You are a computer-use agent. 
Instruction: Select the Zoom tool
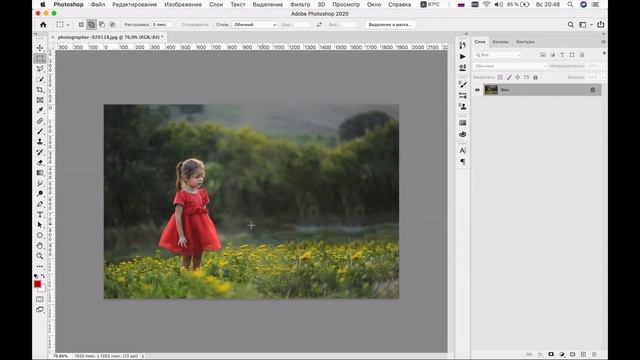pos(40,256)
